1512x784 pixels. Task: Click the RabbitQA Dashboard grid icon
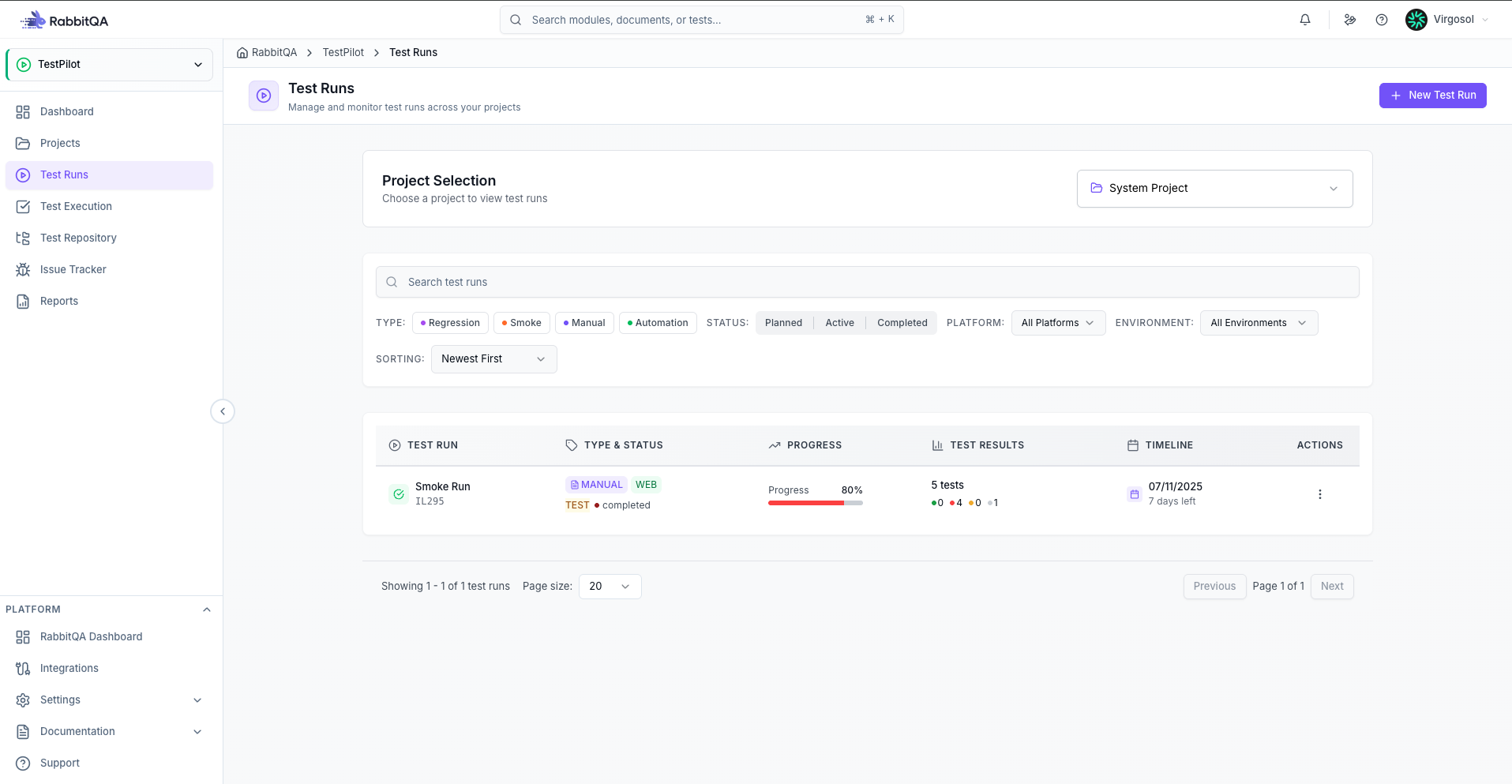coord(23,637)
